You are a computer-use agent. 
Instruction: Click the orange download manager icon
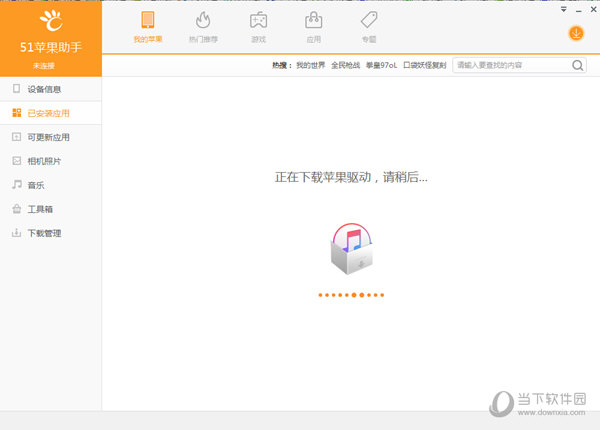pyautogui.click(x=576, y=34)
